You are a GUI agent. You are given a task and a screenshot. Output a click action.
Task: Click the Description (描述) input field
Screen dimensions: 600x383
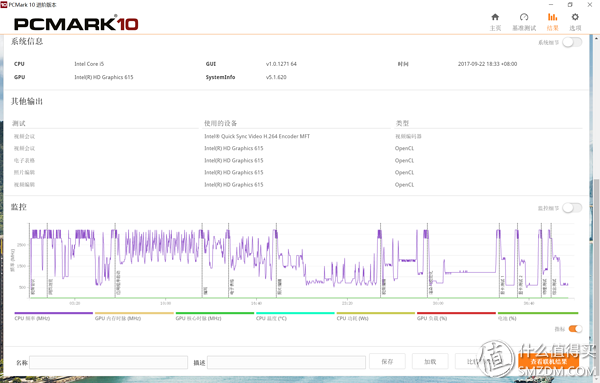point(286,362)
